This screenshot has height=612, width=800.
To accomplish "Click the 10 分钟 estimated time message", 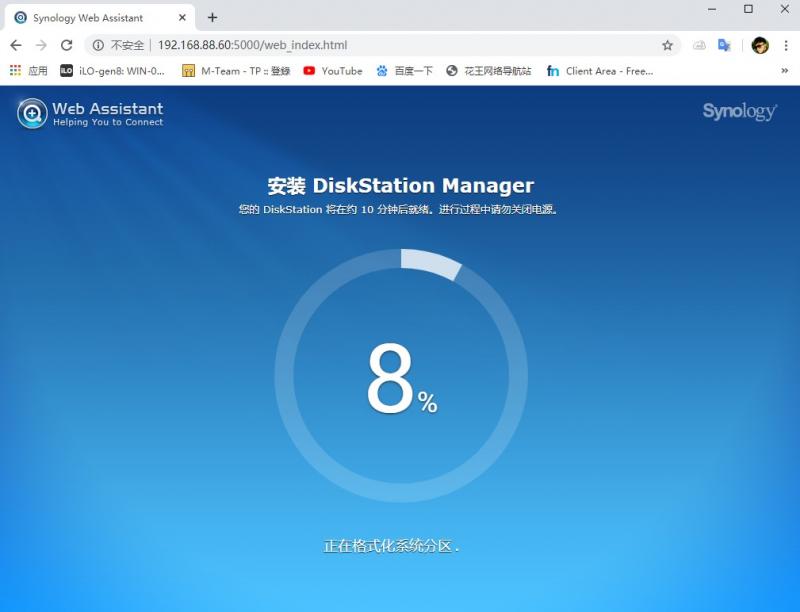I will [398, 210].
